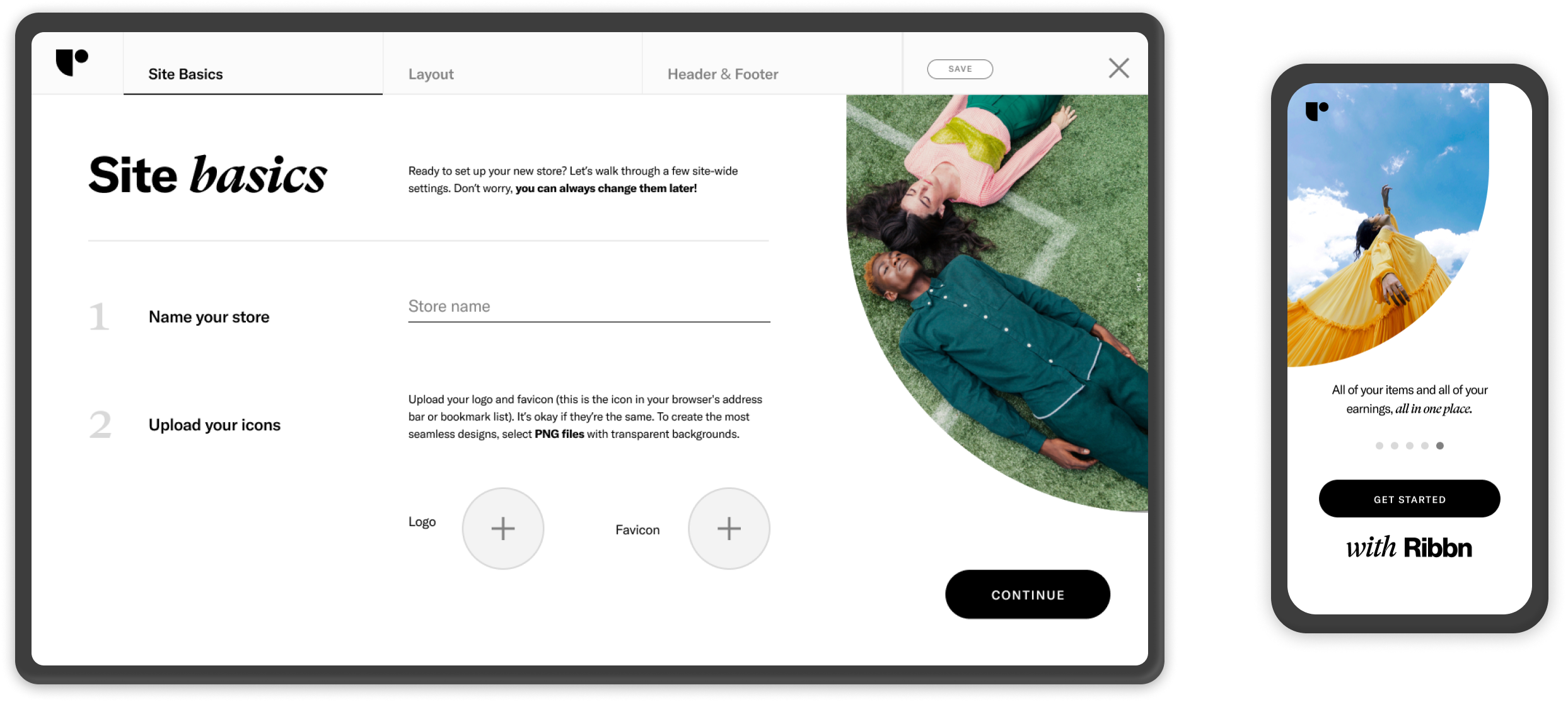This screenshot has height=702, width=1568.
Task: Click the SAVE button
Action: pos(960,69)
